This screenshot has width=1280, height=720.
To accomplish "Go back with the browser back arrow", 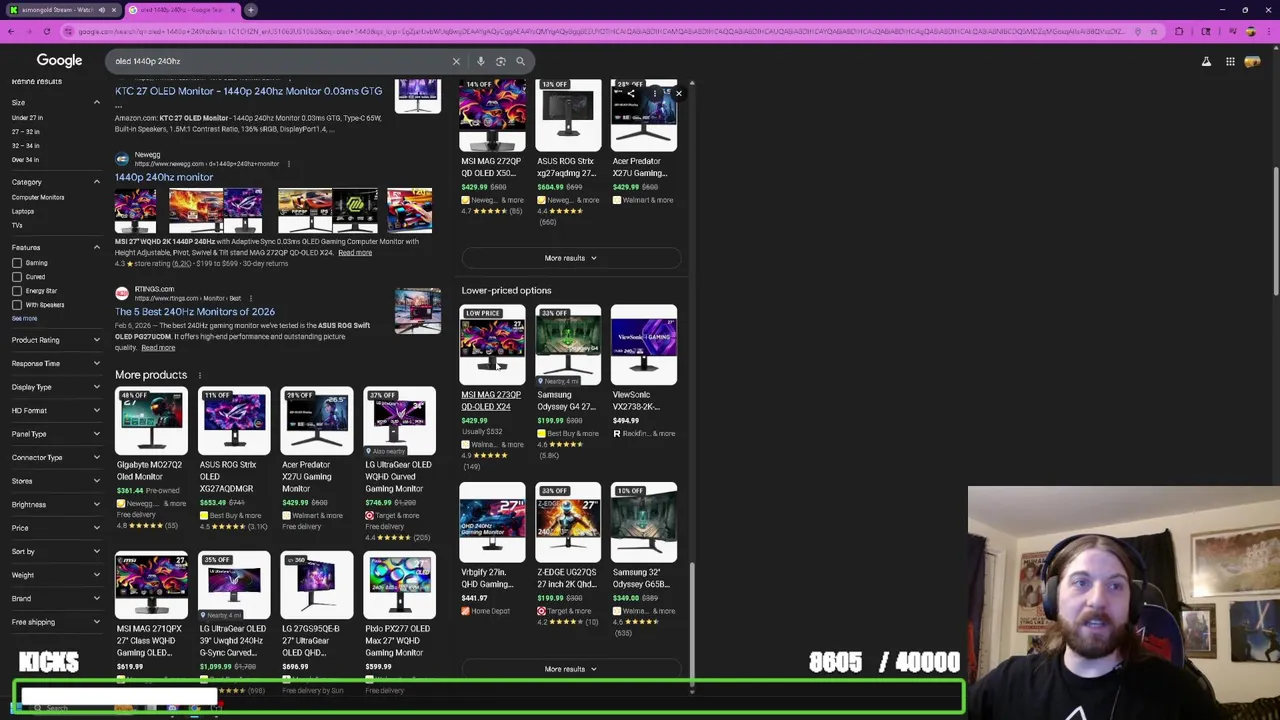I will pos(10,31).
